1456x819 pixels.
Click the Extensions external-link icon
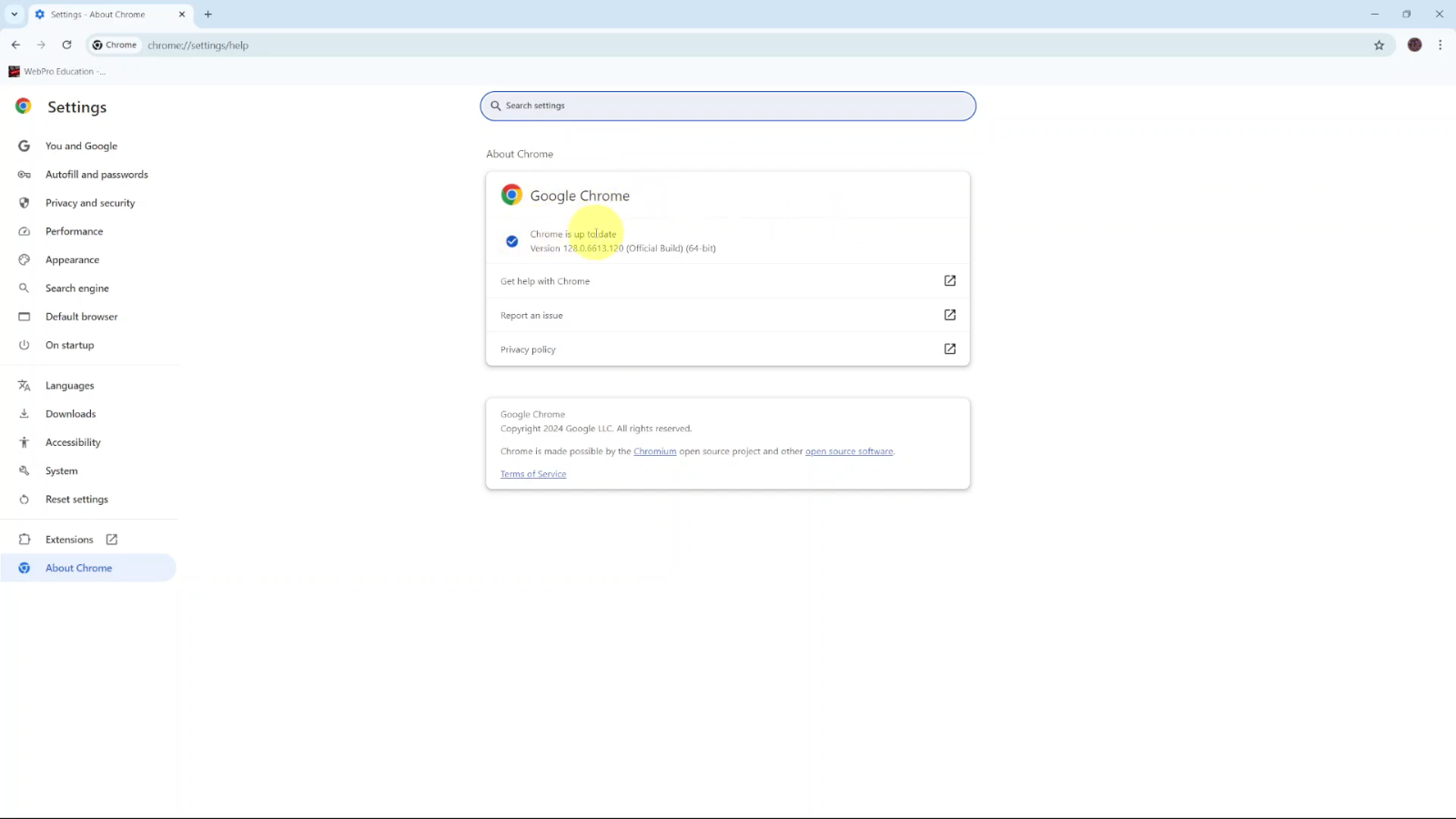pos(112,540)
